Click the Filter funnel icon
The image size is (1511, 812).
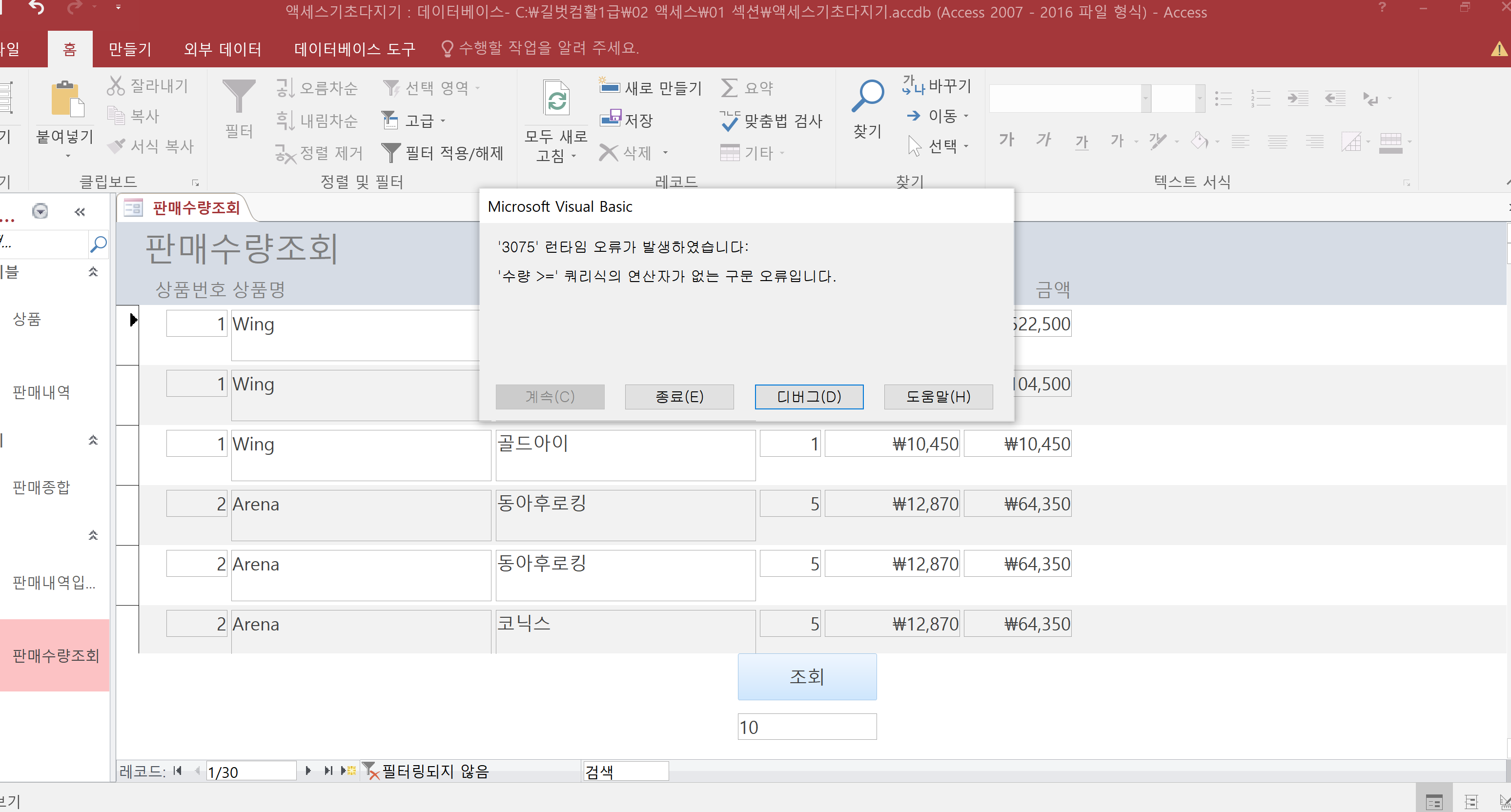pyautogui.click(x=239, y=97)
